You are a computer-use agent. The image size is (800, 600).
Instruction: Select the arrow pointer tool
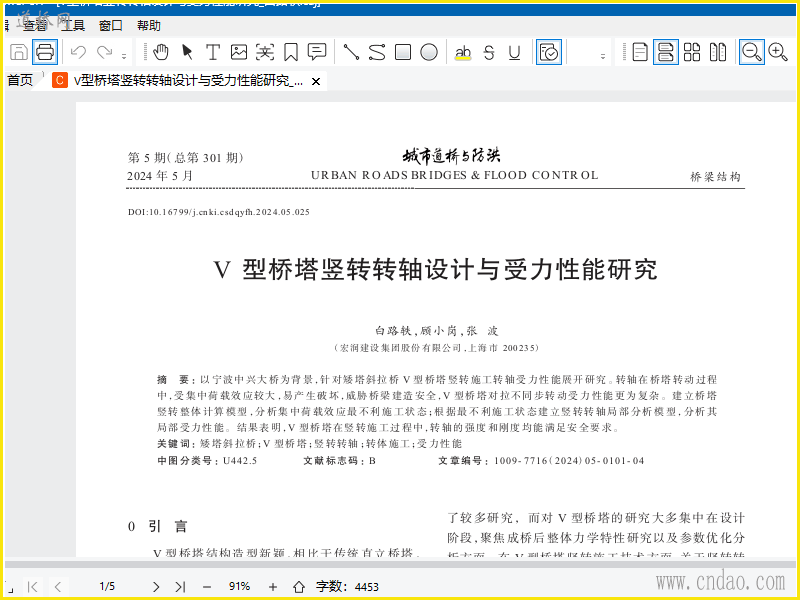click(x=187, y=52)
